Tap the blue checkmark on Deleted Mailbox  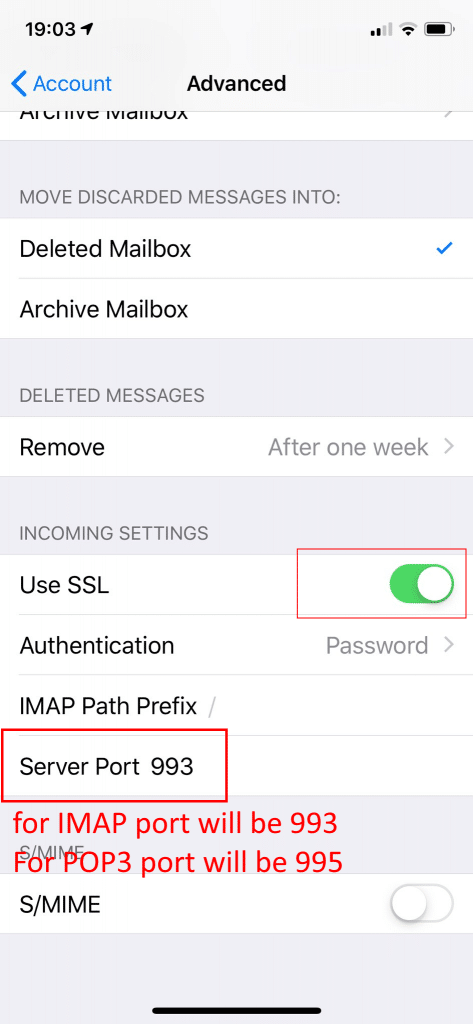tap(444, 249)
